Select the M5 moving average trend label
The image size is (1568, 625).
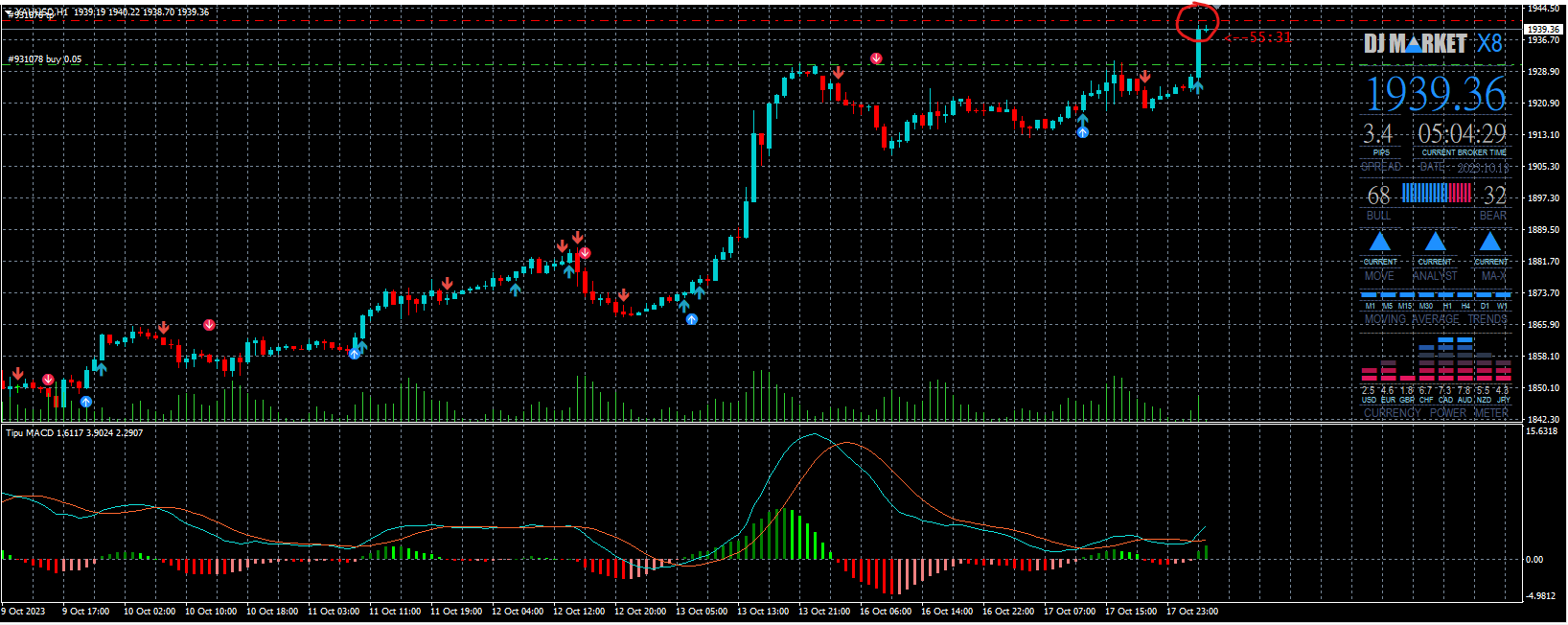1387,306
